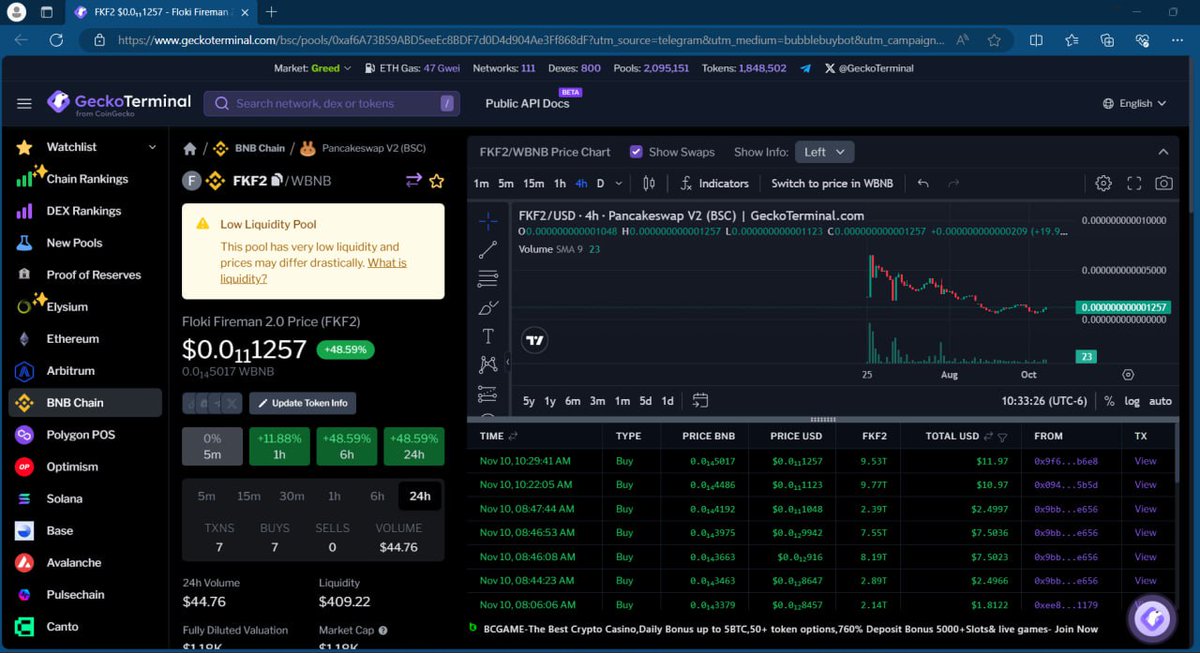Open the browser split screen icon
The image size is (1200, 653).
pyautogui.click(x=1036, y=40)
